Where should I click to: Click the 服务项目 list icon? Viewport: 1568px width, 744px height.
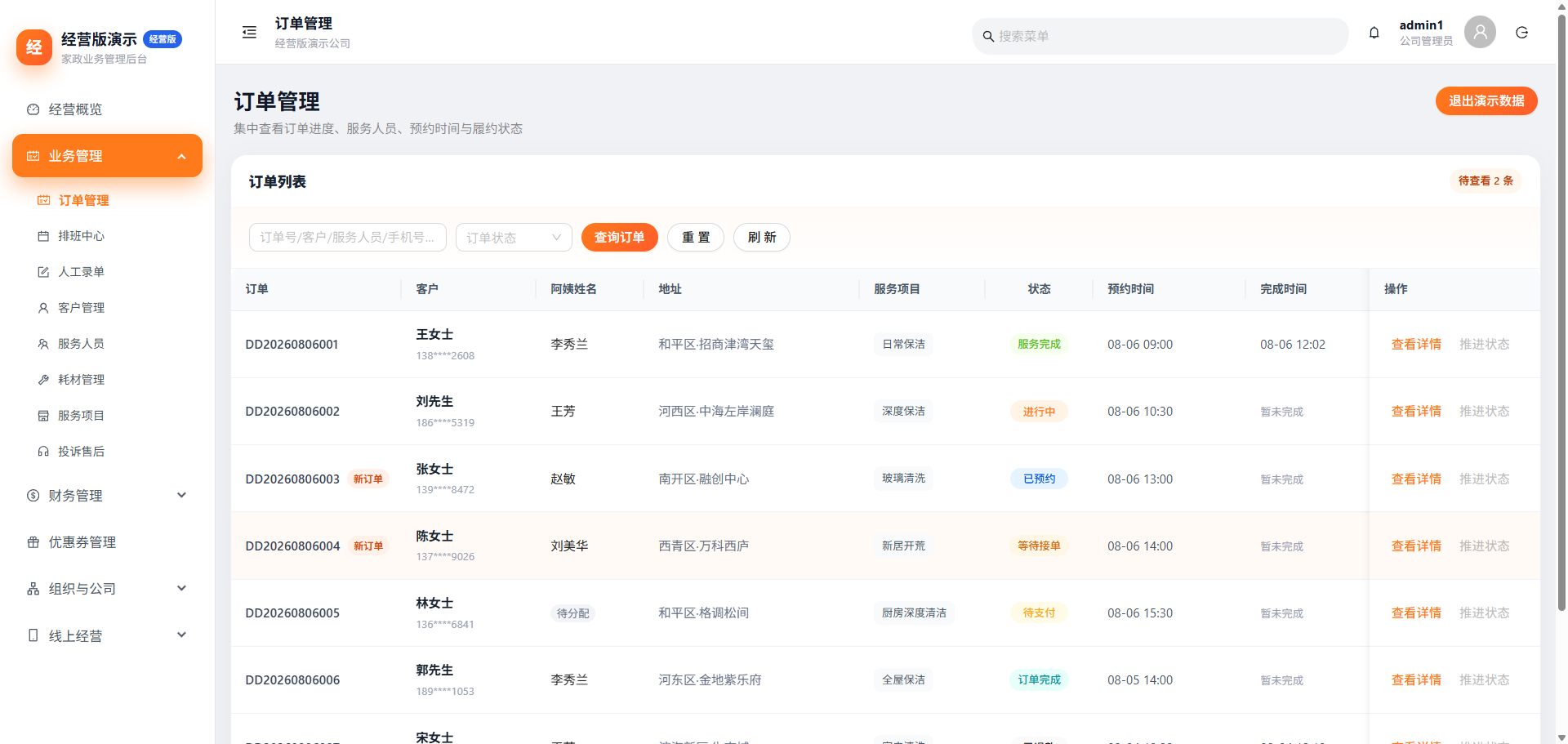pyautogui.click(x=43, y=416)
